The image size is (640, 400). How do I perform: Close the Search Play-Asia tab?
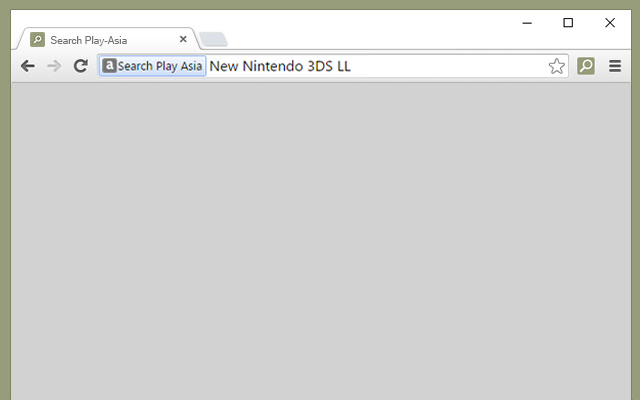tap(183, 39)
